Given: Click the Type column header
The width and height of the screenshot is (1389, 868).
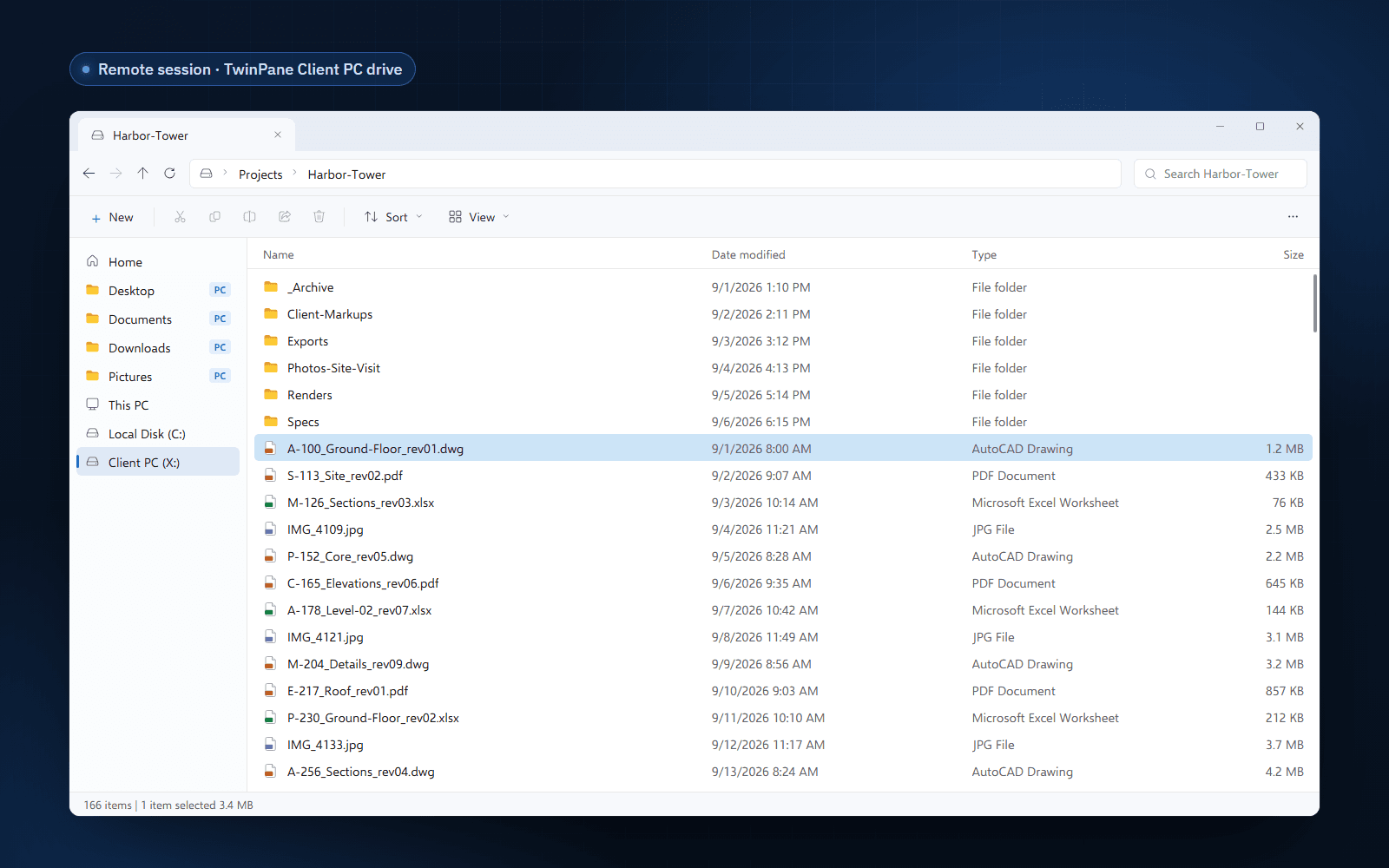Looking at the screenshot, I should tap(984, 254).
